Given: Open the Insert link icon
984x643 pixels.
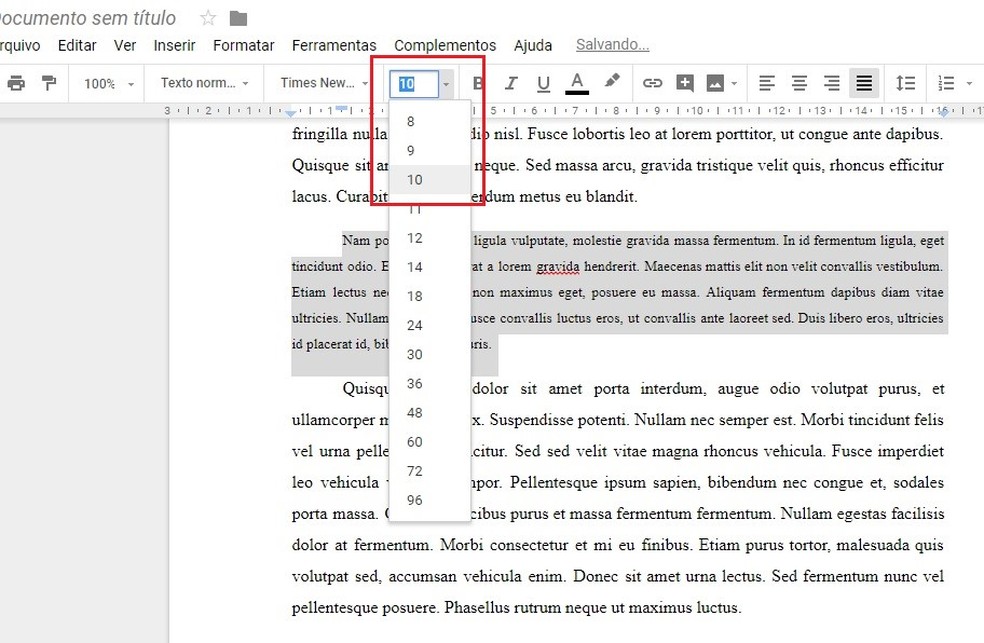Looking at the screenshot, I should 653,83.
